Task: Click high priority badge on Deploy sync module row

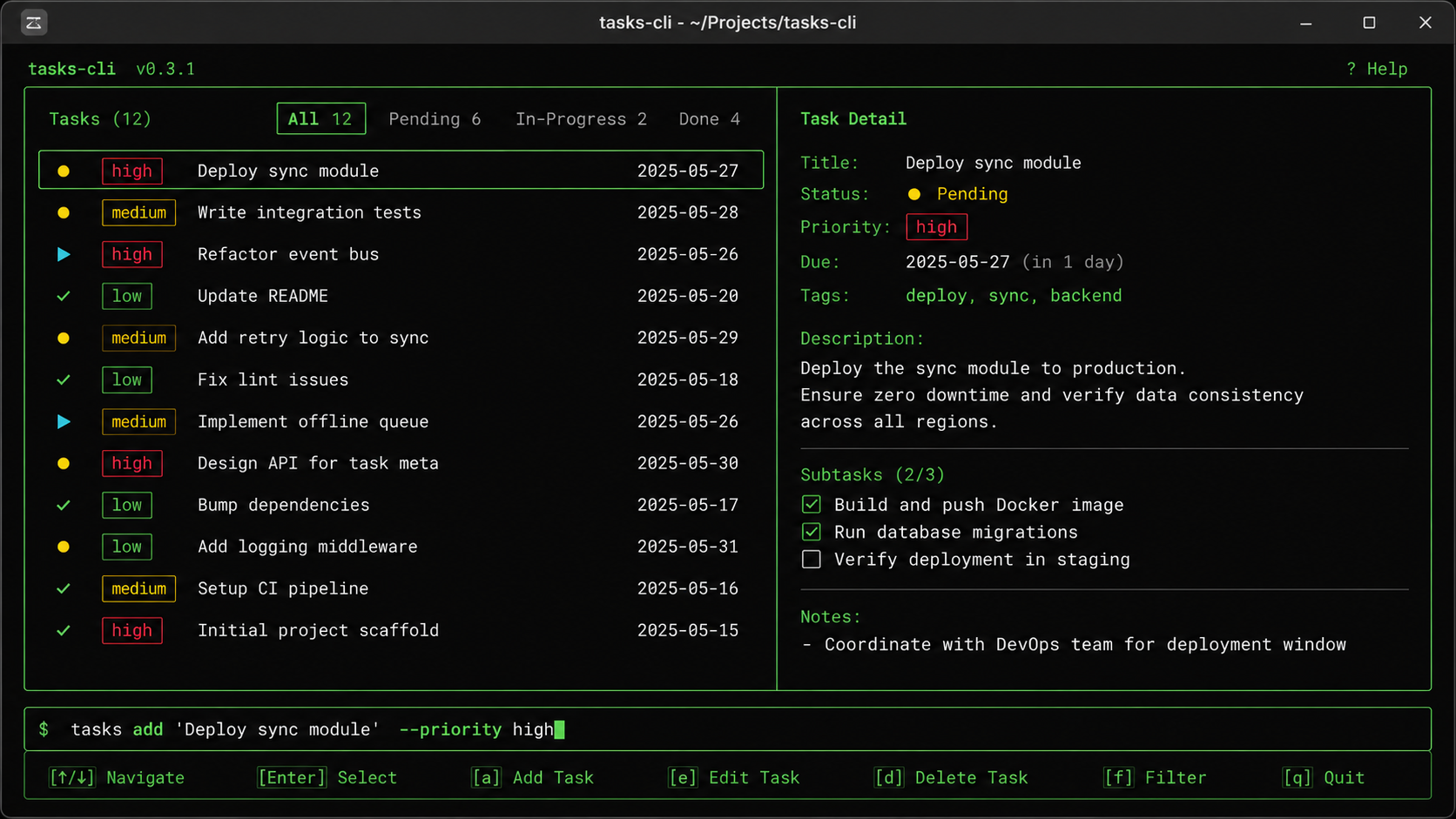Action: coord(132,171)
